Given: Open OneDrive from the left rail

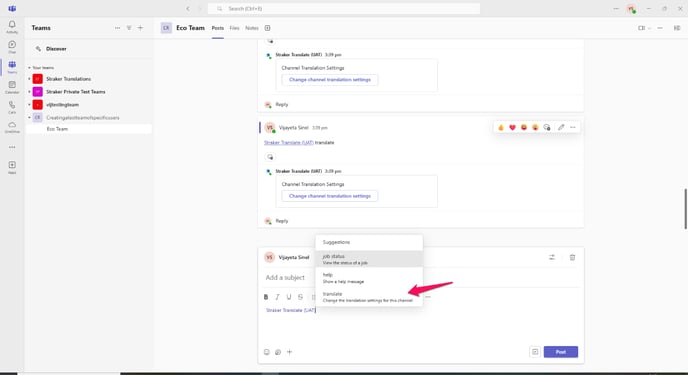Looking at the screenshot, I should [12, 127].
